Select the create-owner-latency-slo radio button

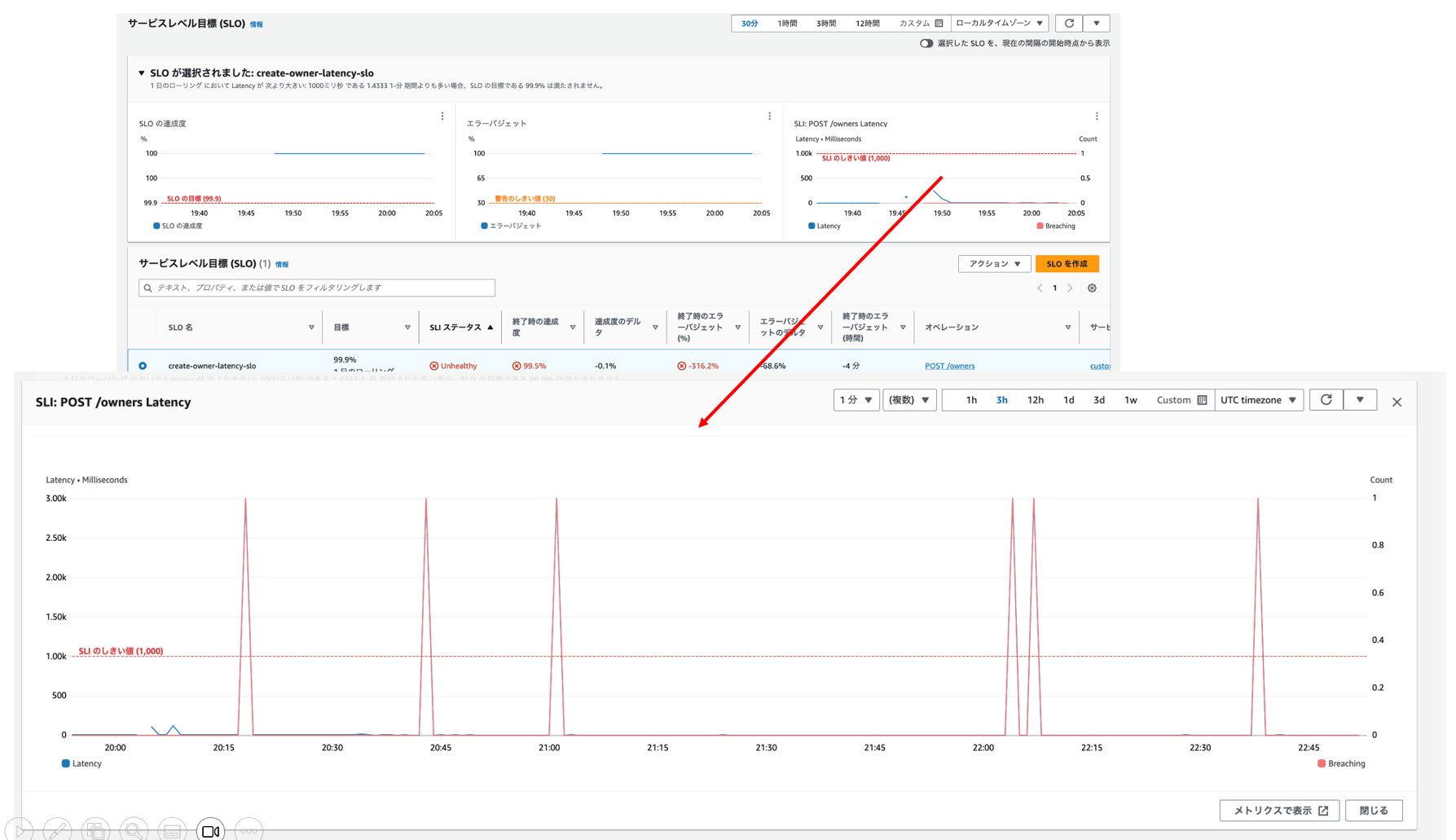(x=143, y=366)
